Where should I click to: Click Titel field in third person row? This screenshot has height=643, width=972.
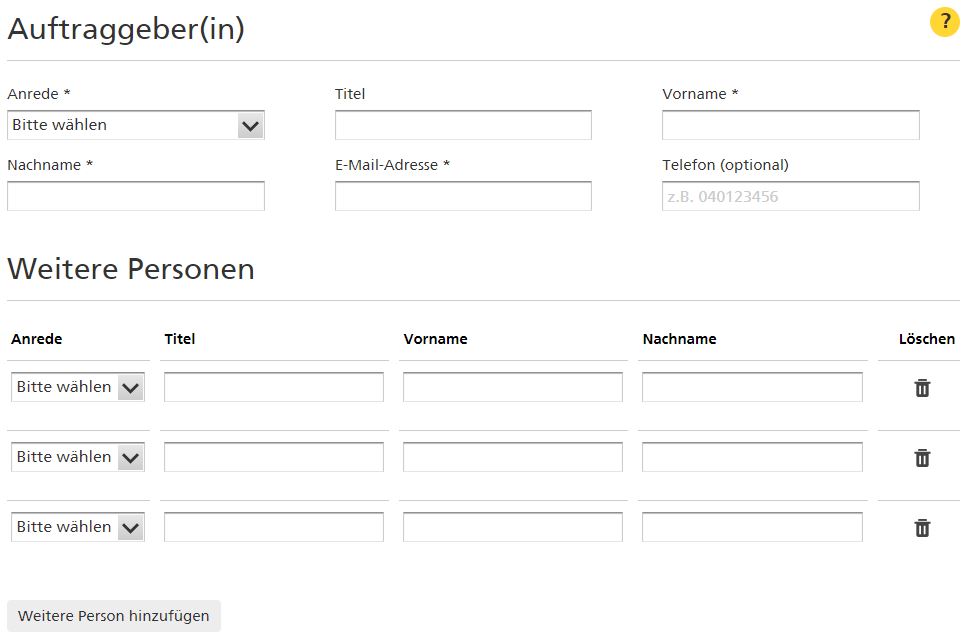point(274,527)
